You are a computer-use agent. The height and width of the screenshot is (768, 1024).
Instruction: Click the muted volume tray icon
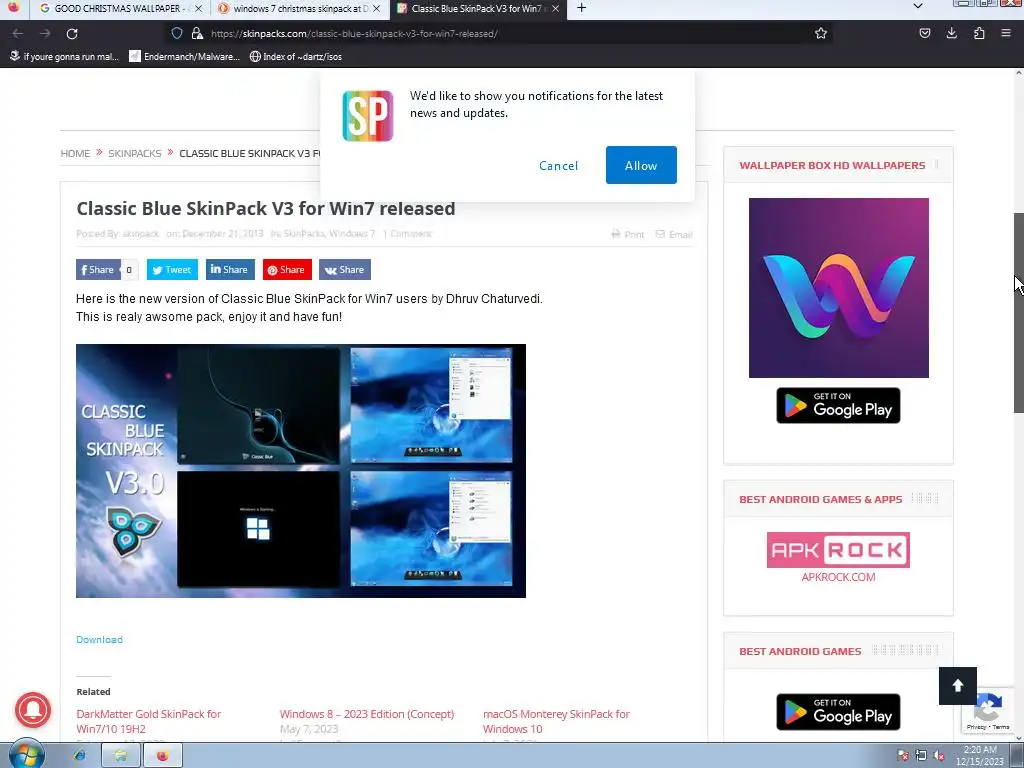coord(939,756)
